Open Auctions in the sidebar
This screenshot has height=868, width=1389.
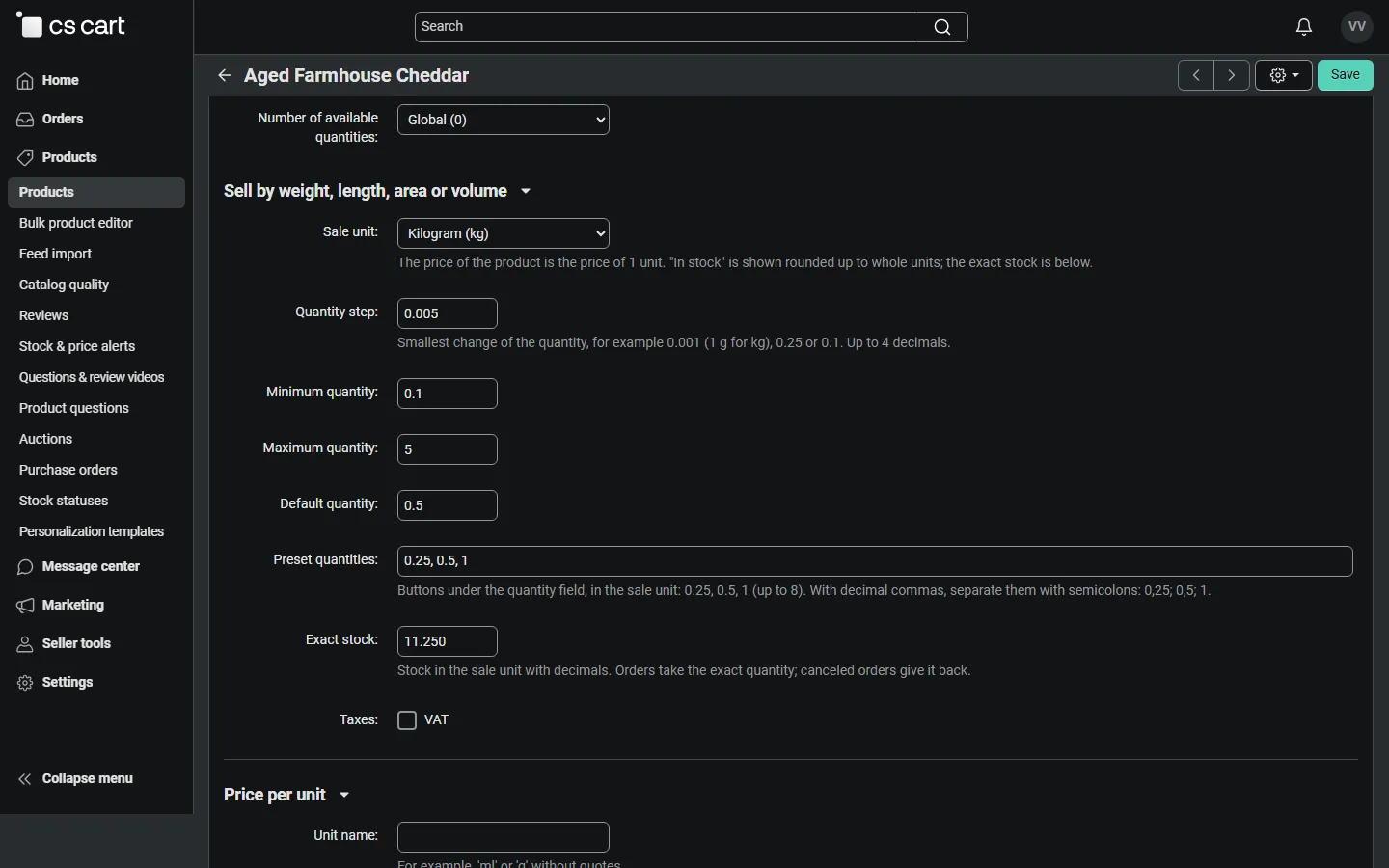45,439
